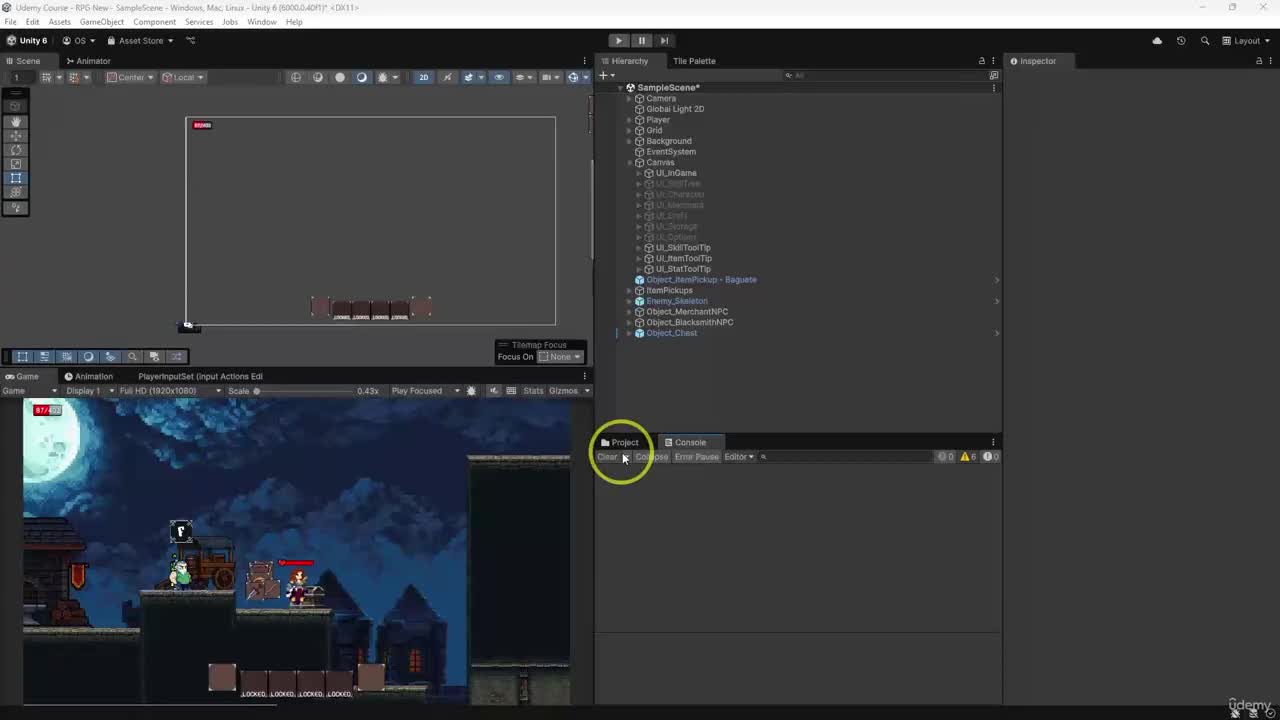Click the version control icon beside Asset Store

point(190,41)
